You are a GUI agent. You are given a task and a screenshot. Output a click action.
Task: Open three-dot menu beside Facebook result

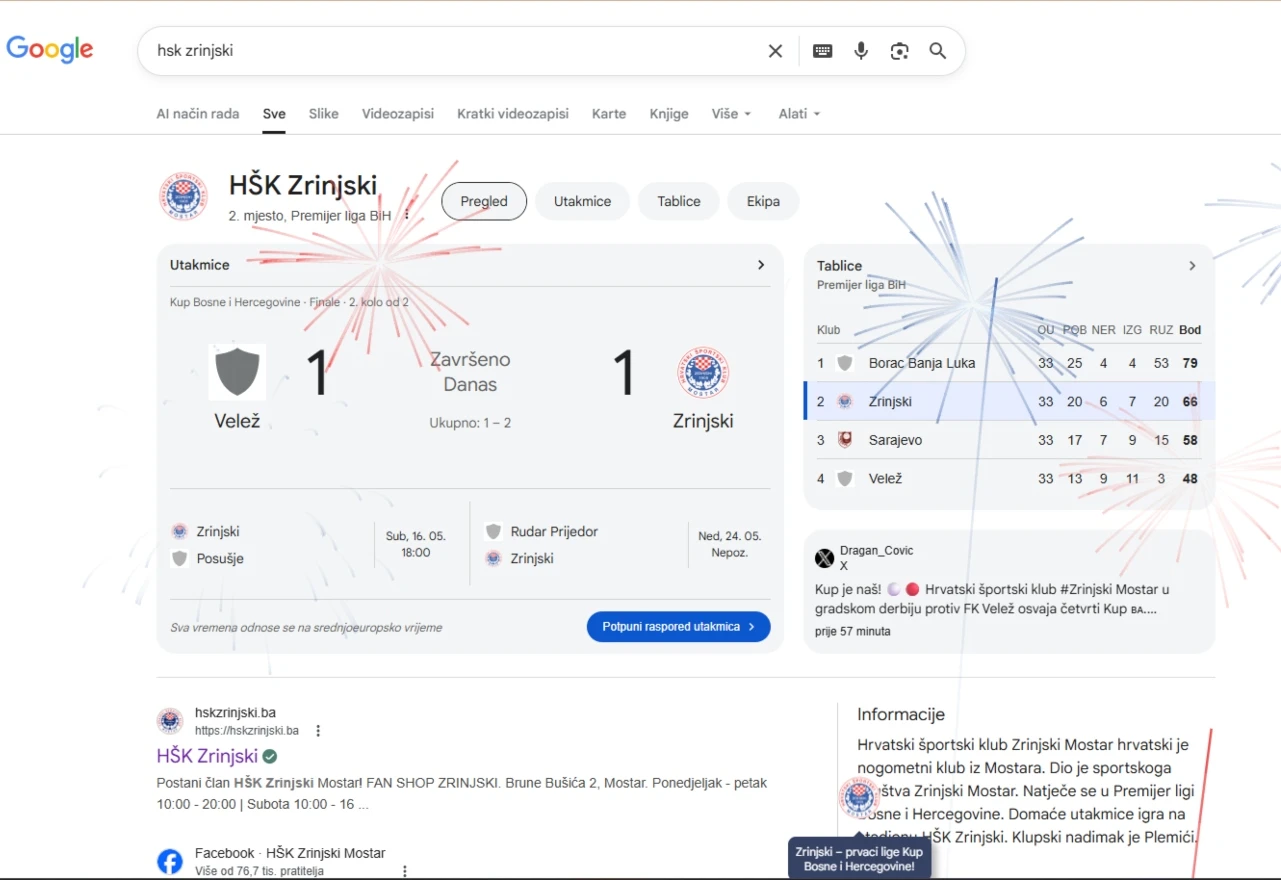(405, 871)
